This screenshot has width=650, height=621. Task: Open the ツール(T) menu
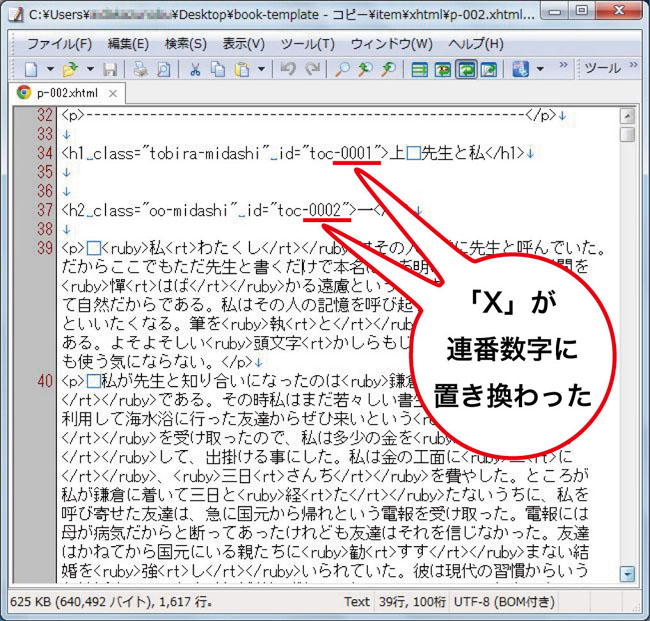[308, 44]
